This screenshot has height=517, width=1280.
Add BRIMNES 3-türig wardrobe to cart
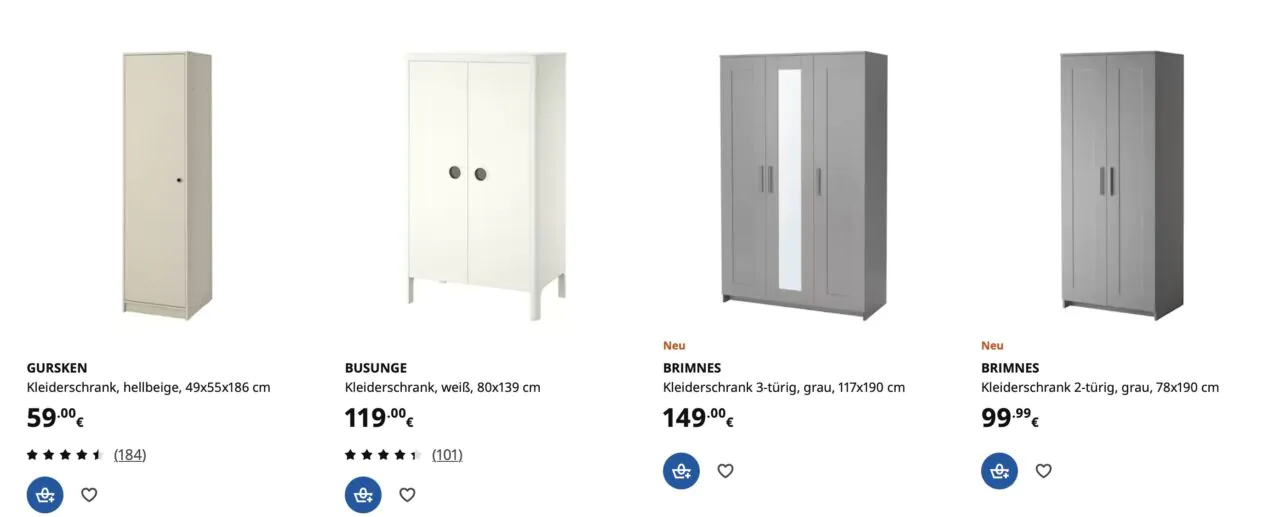[x=681, y=470]
